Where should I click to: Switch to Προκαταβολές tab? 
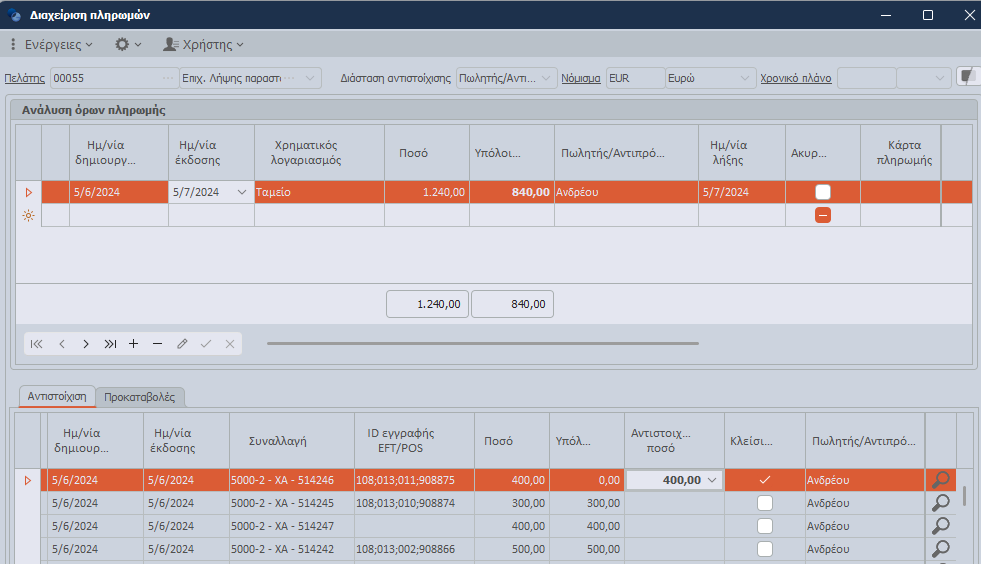point(140,397)
